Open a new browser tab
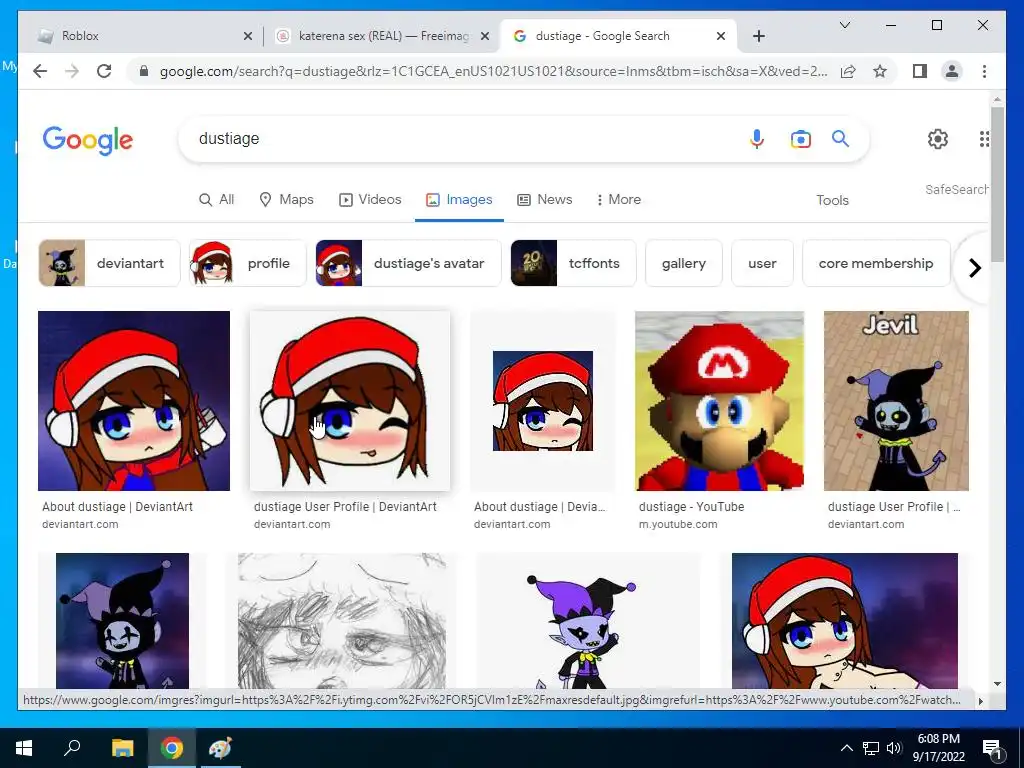The height and width of the screenshot is (768, 1024). point(758,36)
